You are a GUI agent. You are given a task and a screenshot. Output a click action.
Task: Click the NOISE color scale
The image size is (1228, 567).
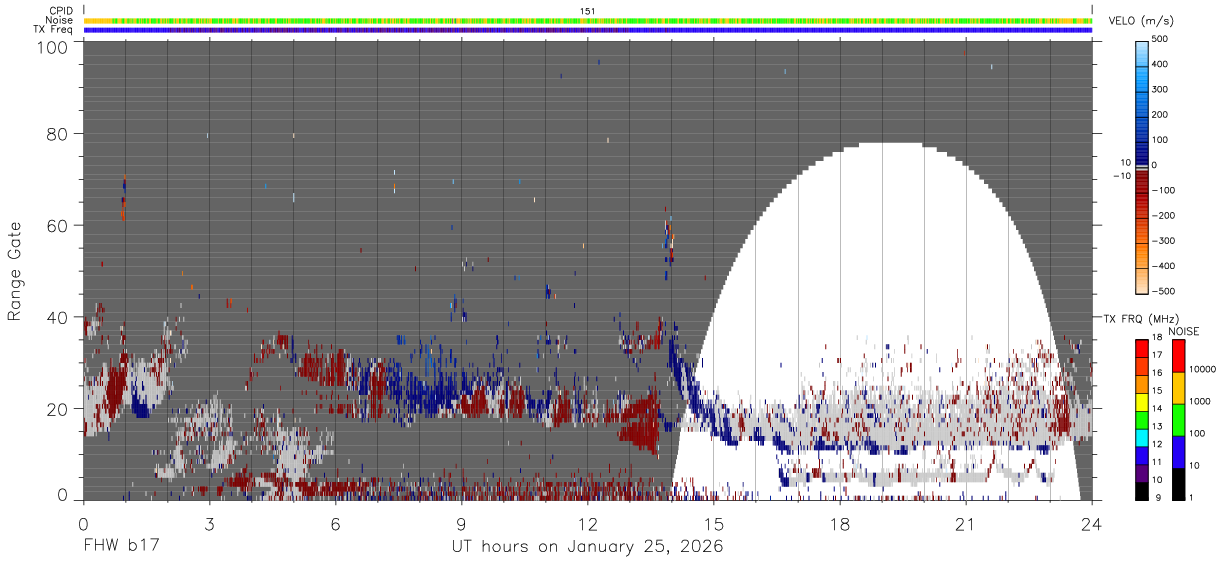pyautogui.click(x=1178, y=419)
